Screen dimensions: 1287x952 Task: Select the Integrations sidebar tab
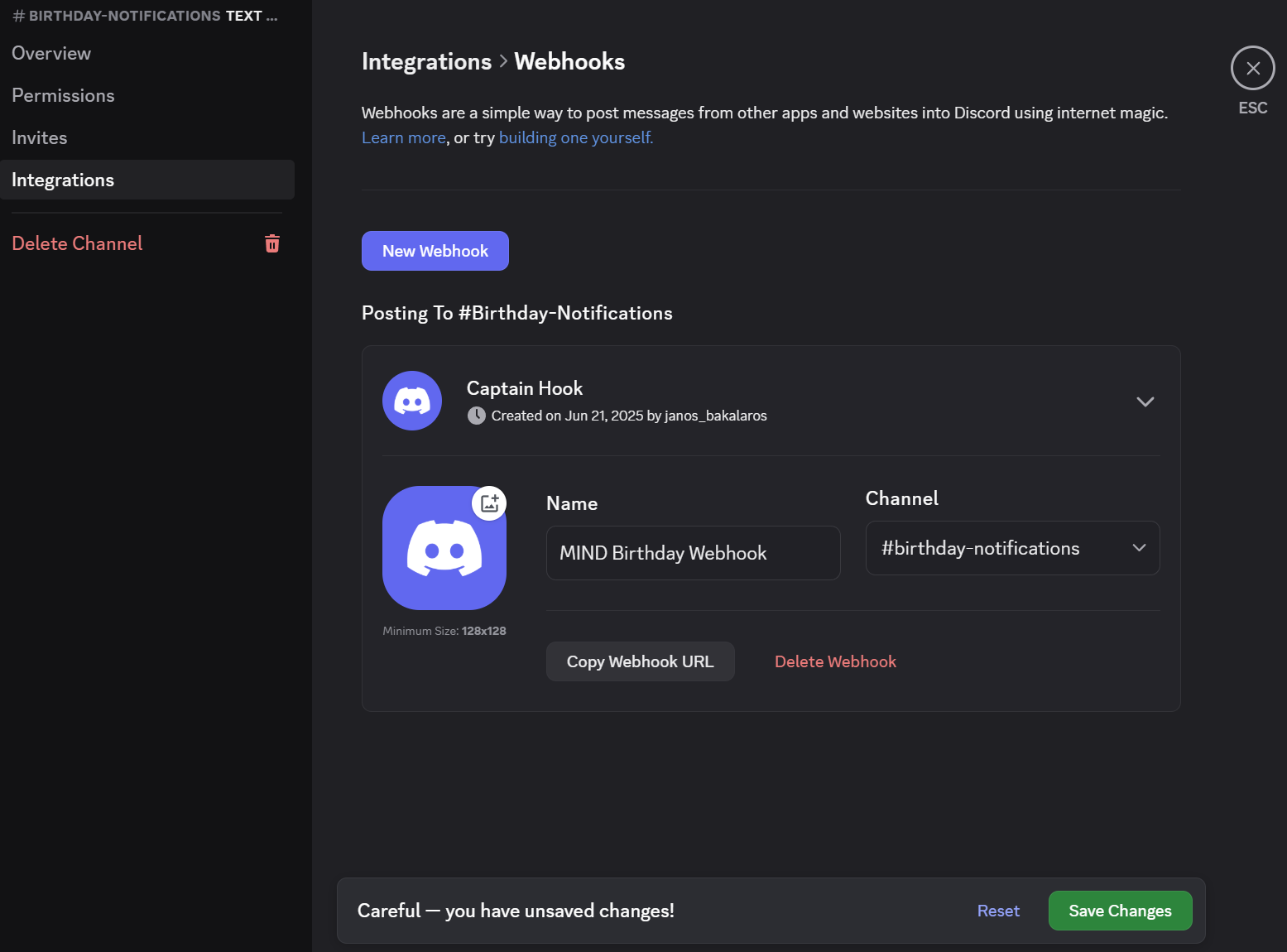[147, 180]
